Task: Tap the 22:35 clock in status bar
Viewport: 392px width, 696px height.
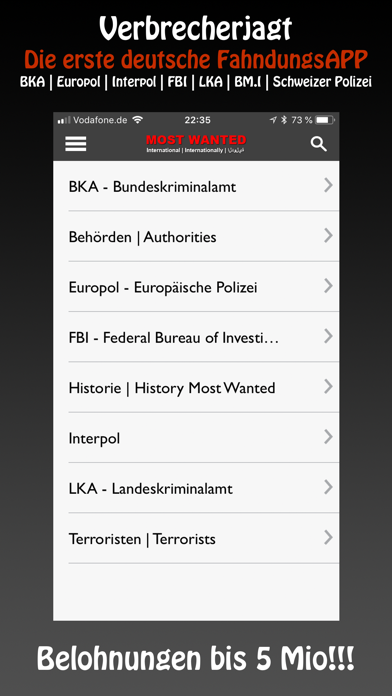Action: click(198, 120)
